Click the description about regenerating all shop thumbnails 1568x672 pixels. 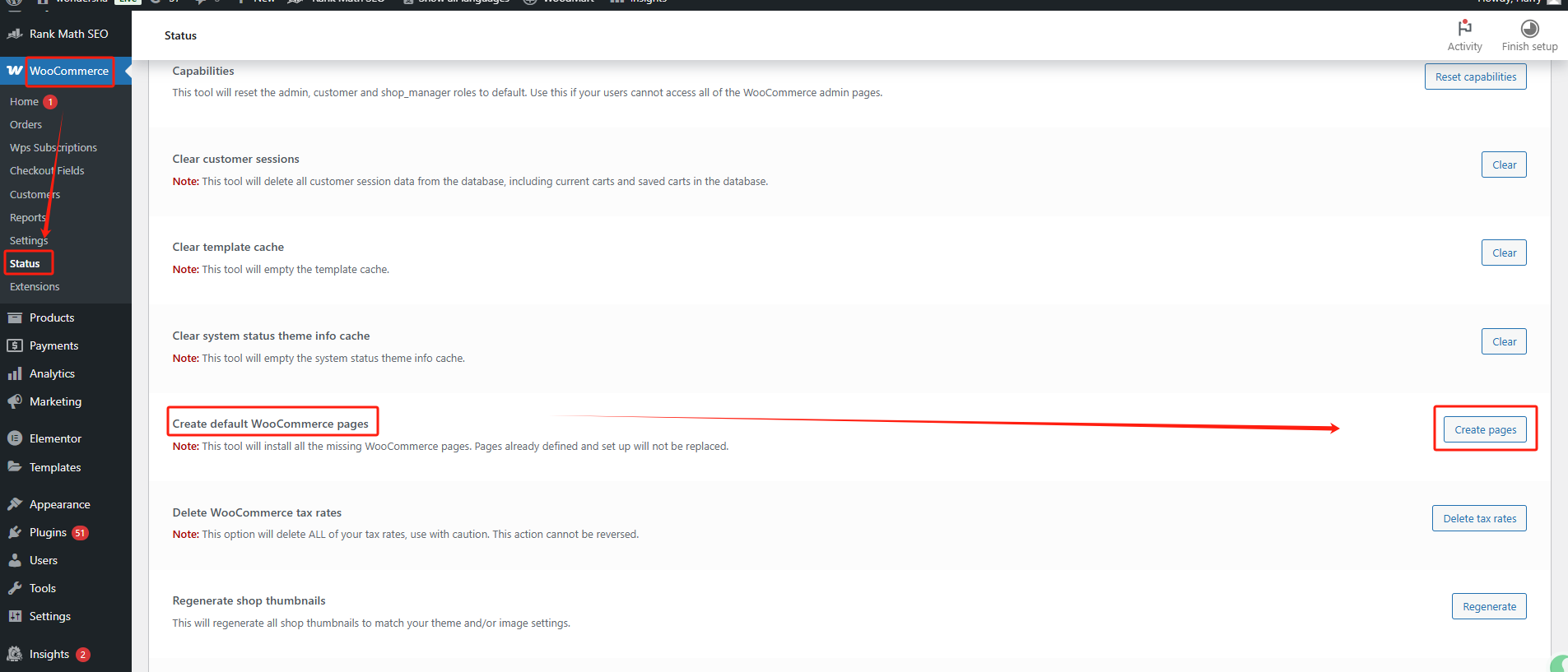(x=371, y=623)
